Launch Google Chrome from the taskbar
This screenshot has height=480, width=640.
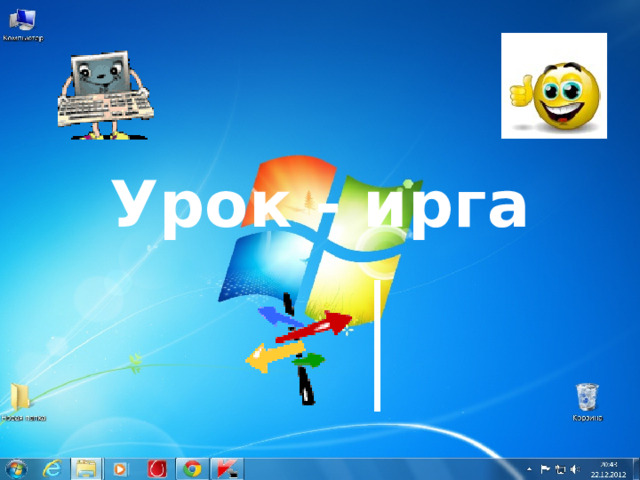[x=192, y=469]
